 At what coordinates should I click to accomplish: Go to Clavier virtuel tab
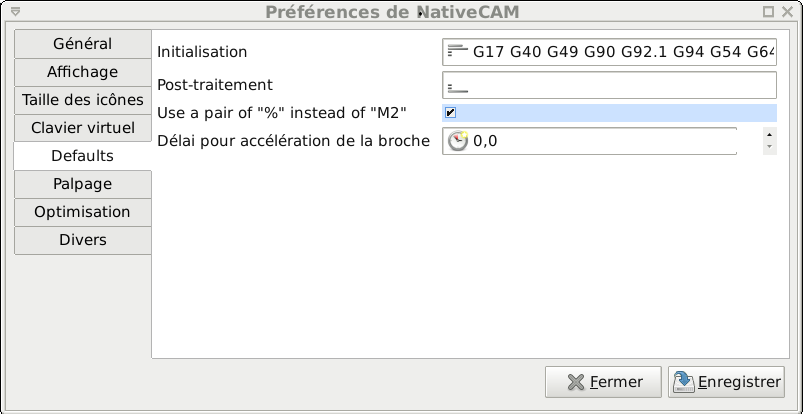[83, 128]
